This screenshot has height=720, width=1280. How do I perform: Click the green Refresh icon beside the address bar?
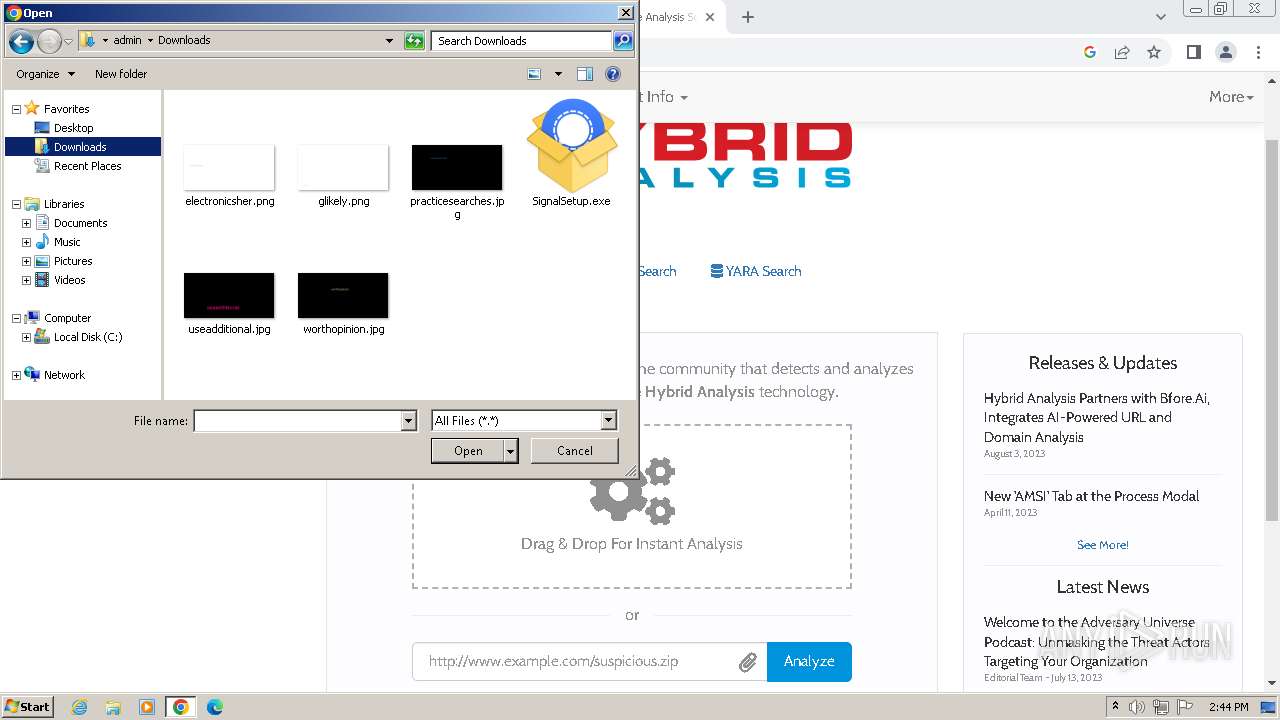[x=414, y=41]
